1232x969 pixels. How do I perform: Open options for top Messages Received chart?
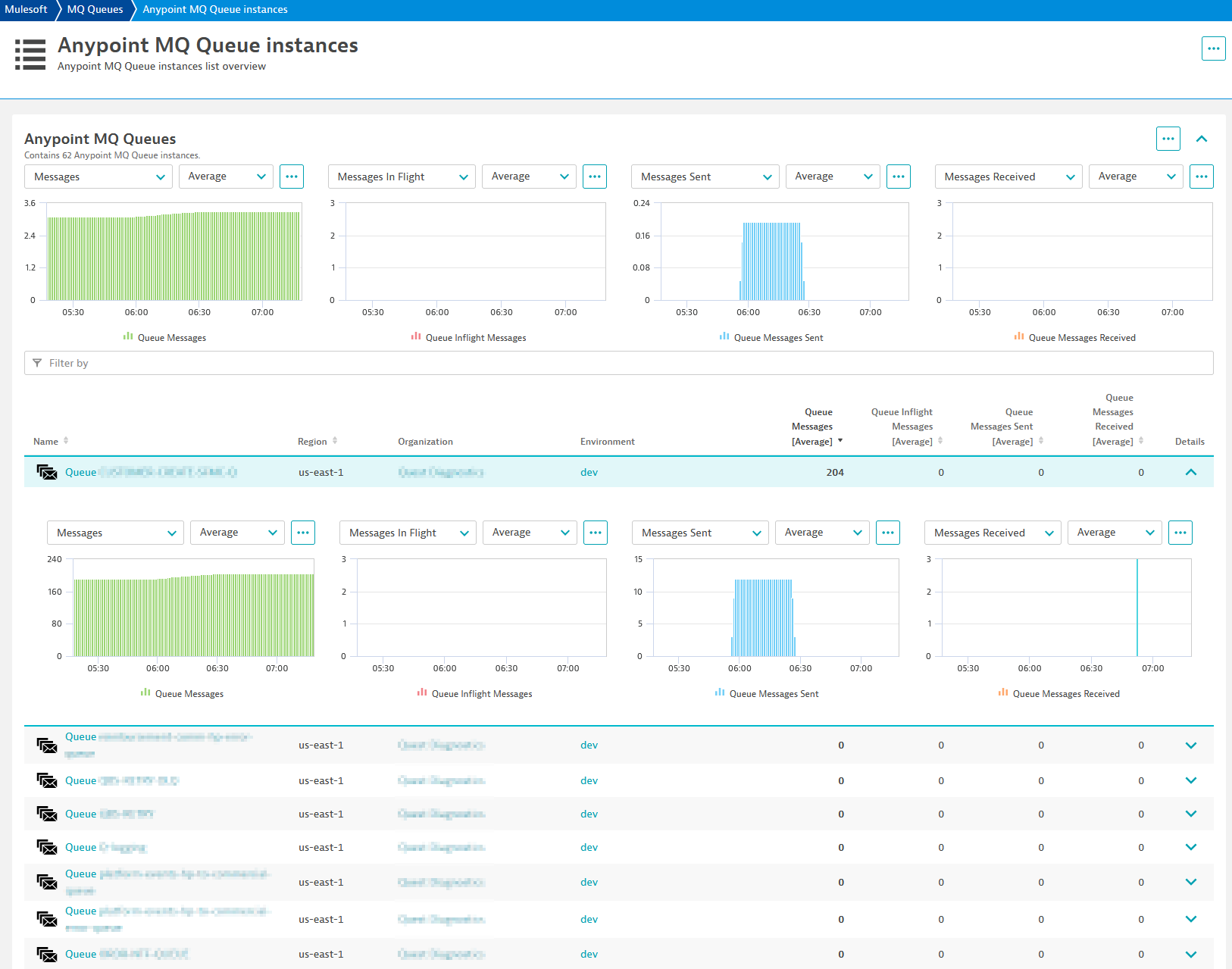coord(1202,177)
